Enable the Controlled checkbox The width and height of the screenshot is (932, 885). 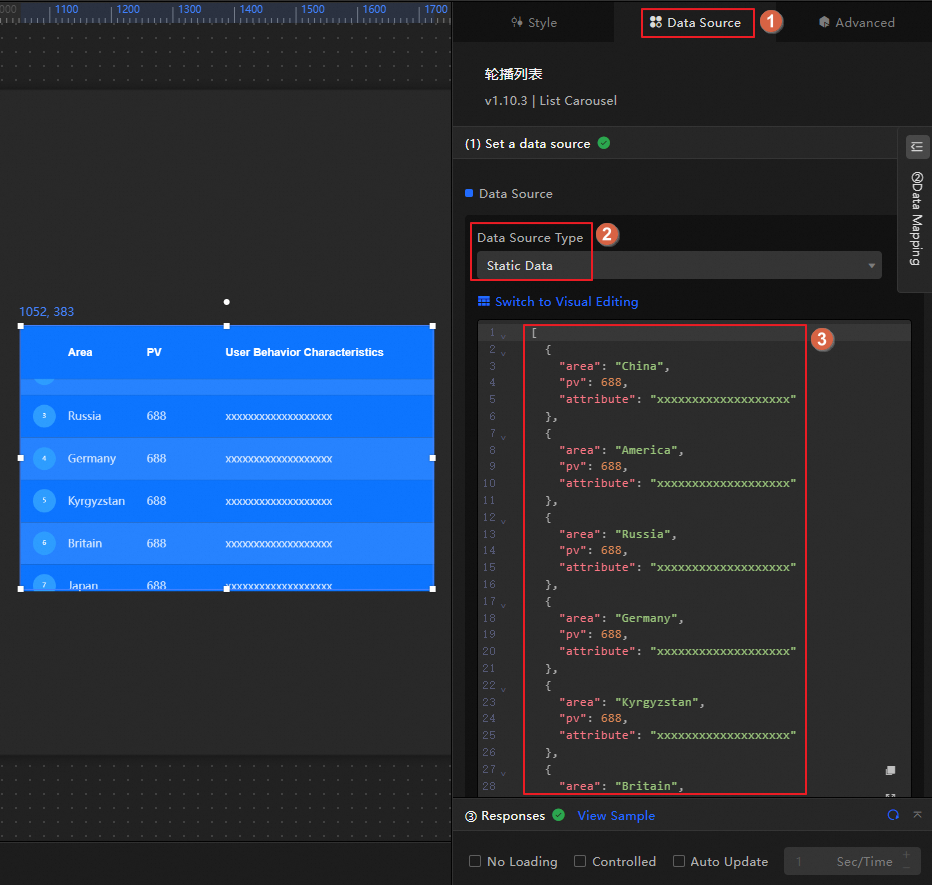(580, 861)
